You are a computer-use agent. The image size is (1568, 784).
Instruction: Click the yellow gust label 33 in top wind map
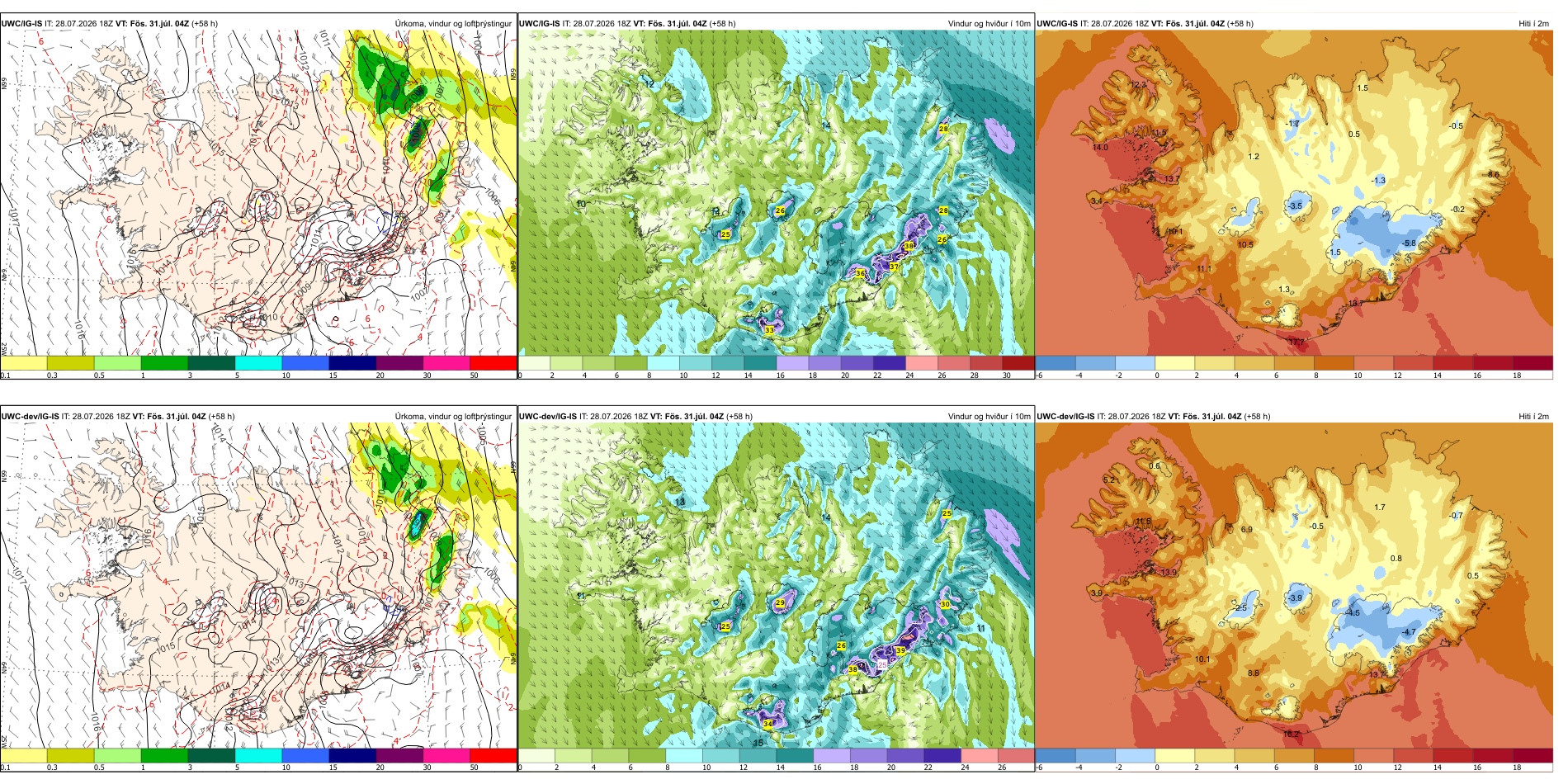tap(769, 330)
